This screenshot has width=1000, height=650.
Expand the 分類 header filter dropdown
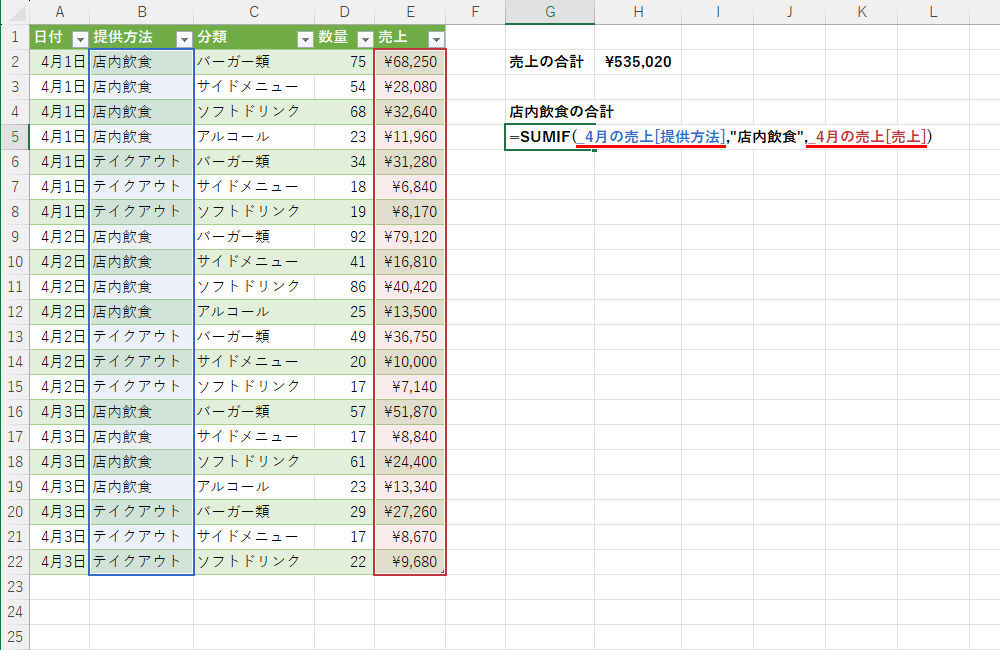305,38
